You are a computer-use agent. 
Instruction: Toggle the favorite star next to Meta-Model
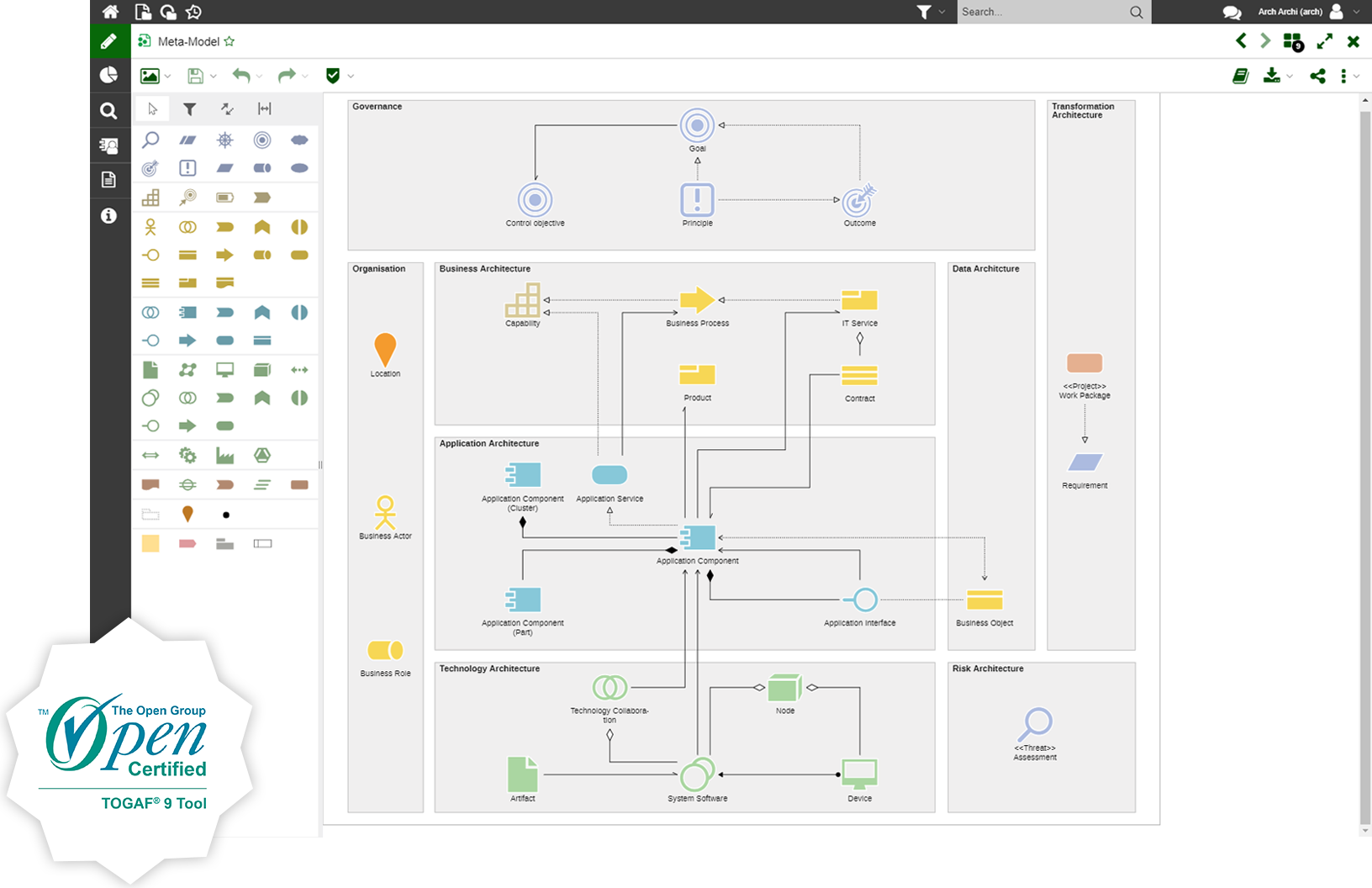pyautogui.click(x=230, y=41)
